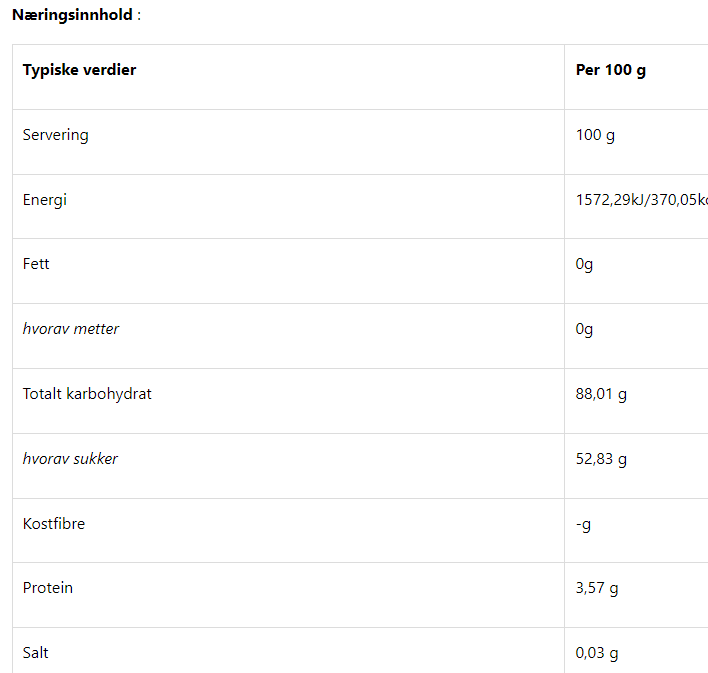Click the 88,01 g carbohydrate value
Image resolution: width=708 pixels, height=673 pixels.
pyautogui.click(x=601, y=394)
